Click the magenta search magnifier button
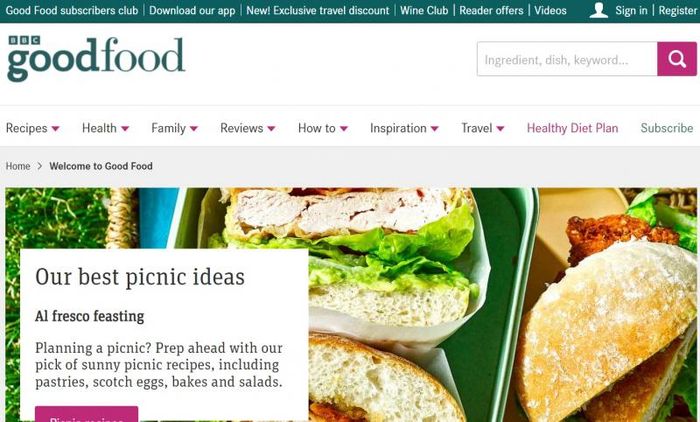Image resolution: width=700 pixels, height=422 pixels. 676,59
